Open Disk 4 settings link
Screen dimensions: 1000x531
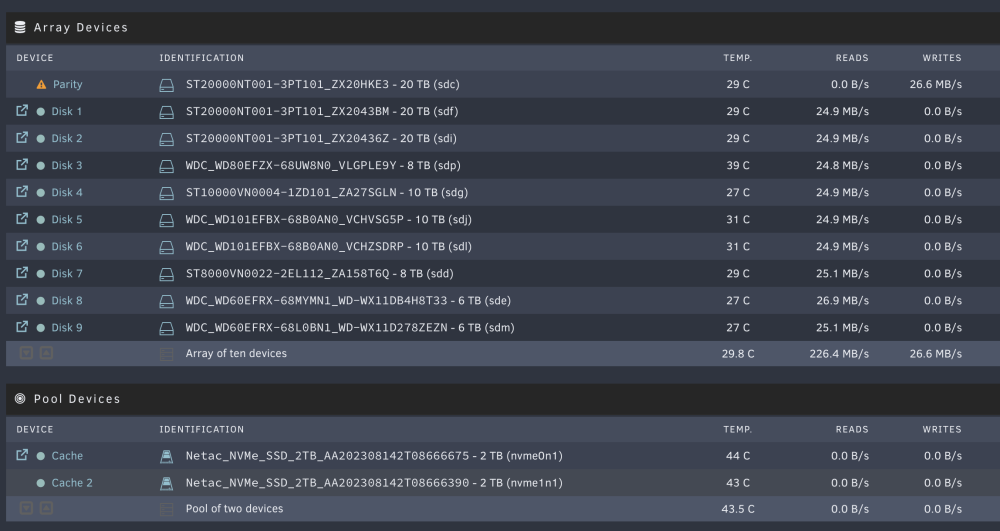pos(67,193)
